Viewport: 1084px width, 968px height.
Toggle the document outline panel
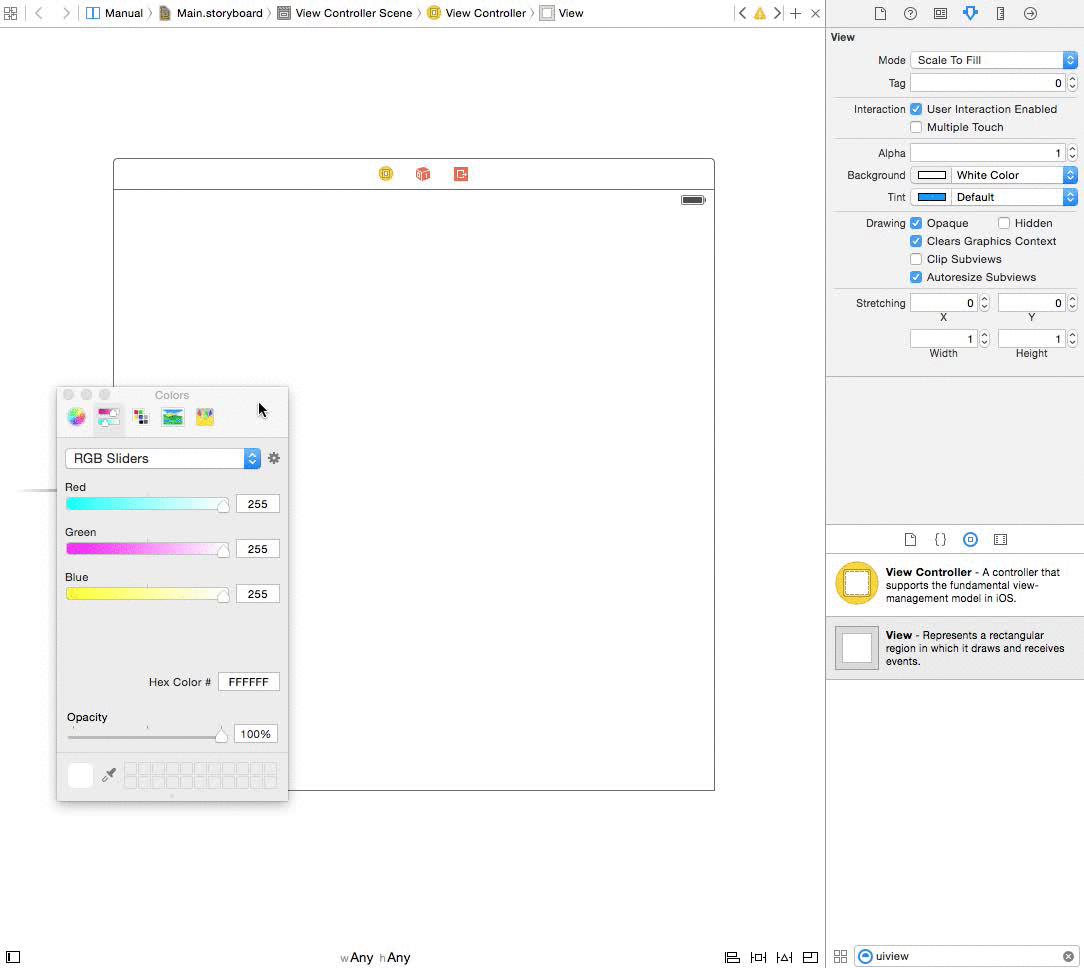pos(13,957)
